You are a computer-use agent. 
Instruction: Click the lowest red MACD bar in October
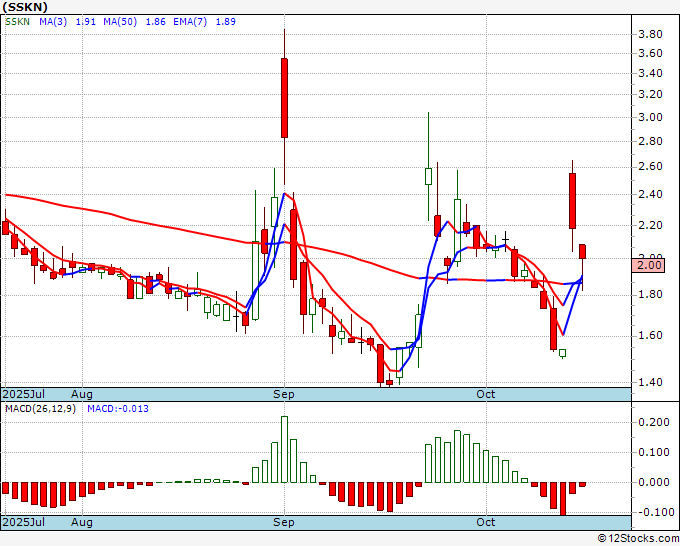[563, 499]
